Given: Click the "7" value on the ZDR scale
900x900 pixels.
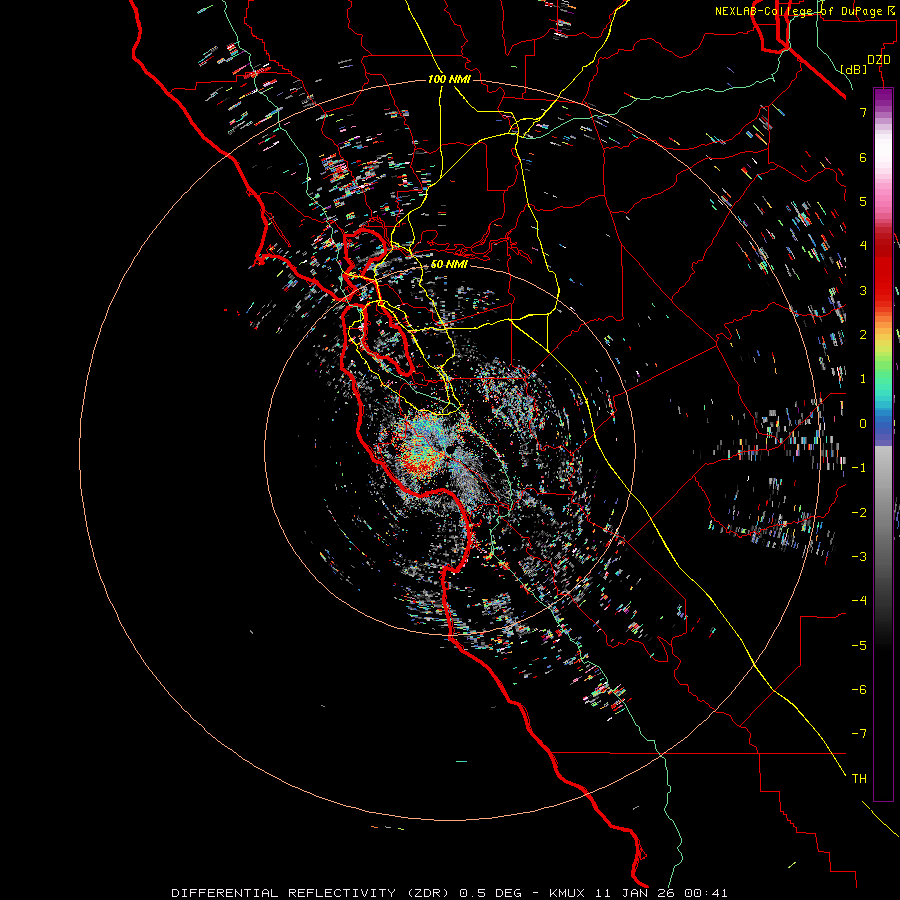Looking at the screenshot, I should [863, 112].
